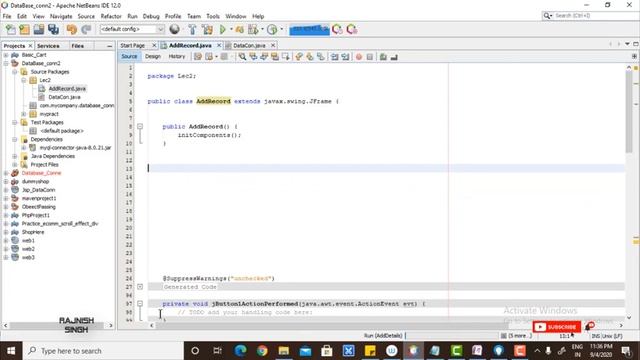Screen dimensions: 640x360
Task: Open the default config combo box
Action: pyautogui.click(x=132, y=29)
